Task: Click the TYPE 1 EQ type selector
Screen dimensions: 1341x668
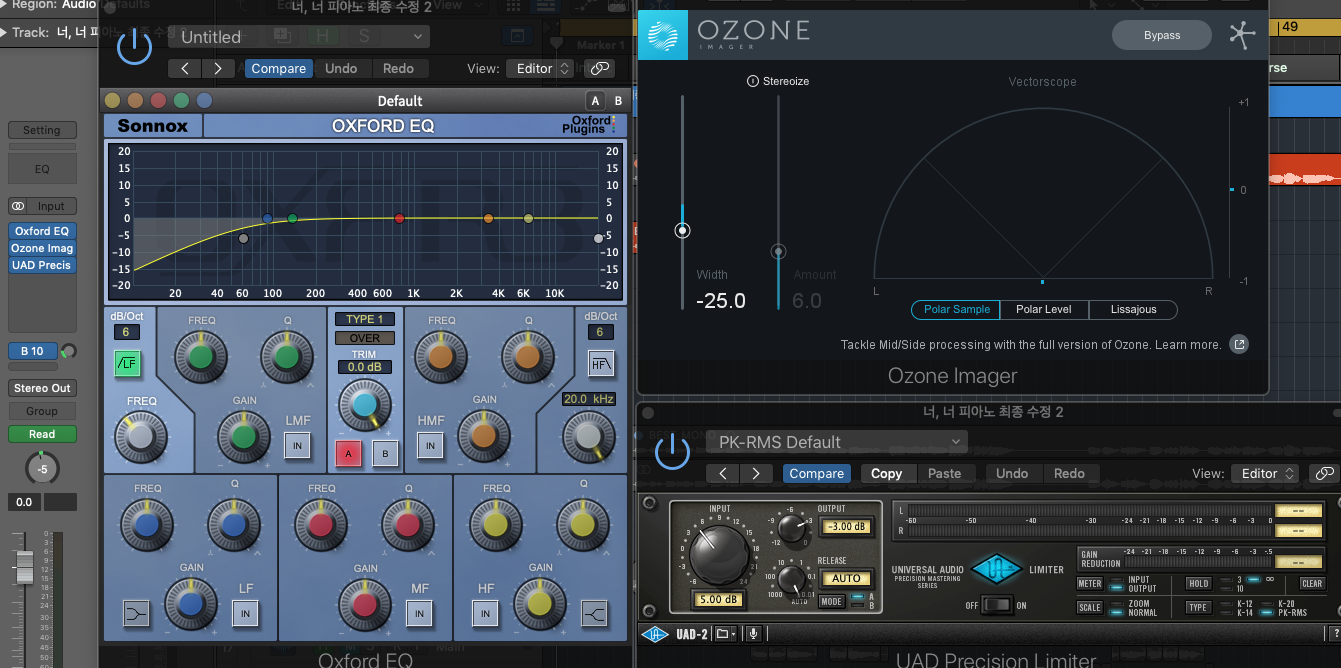Action: coord(365,319)
